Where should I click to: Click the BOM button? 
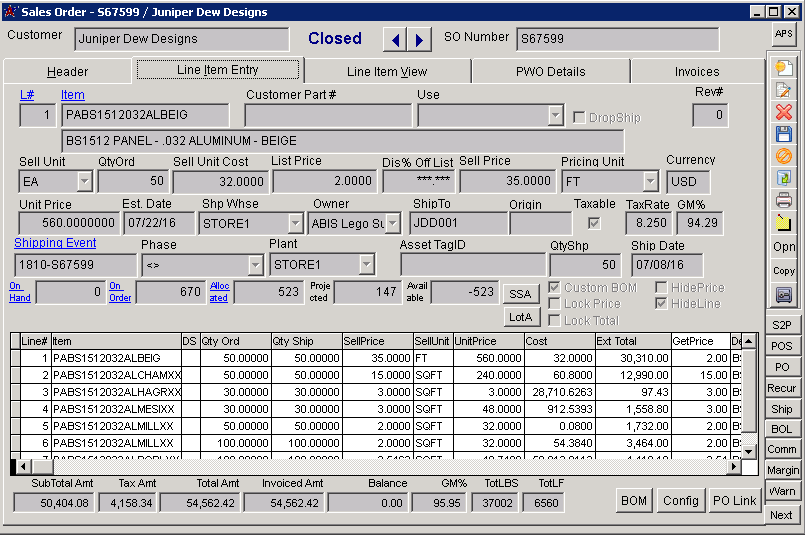(634, 501)
